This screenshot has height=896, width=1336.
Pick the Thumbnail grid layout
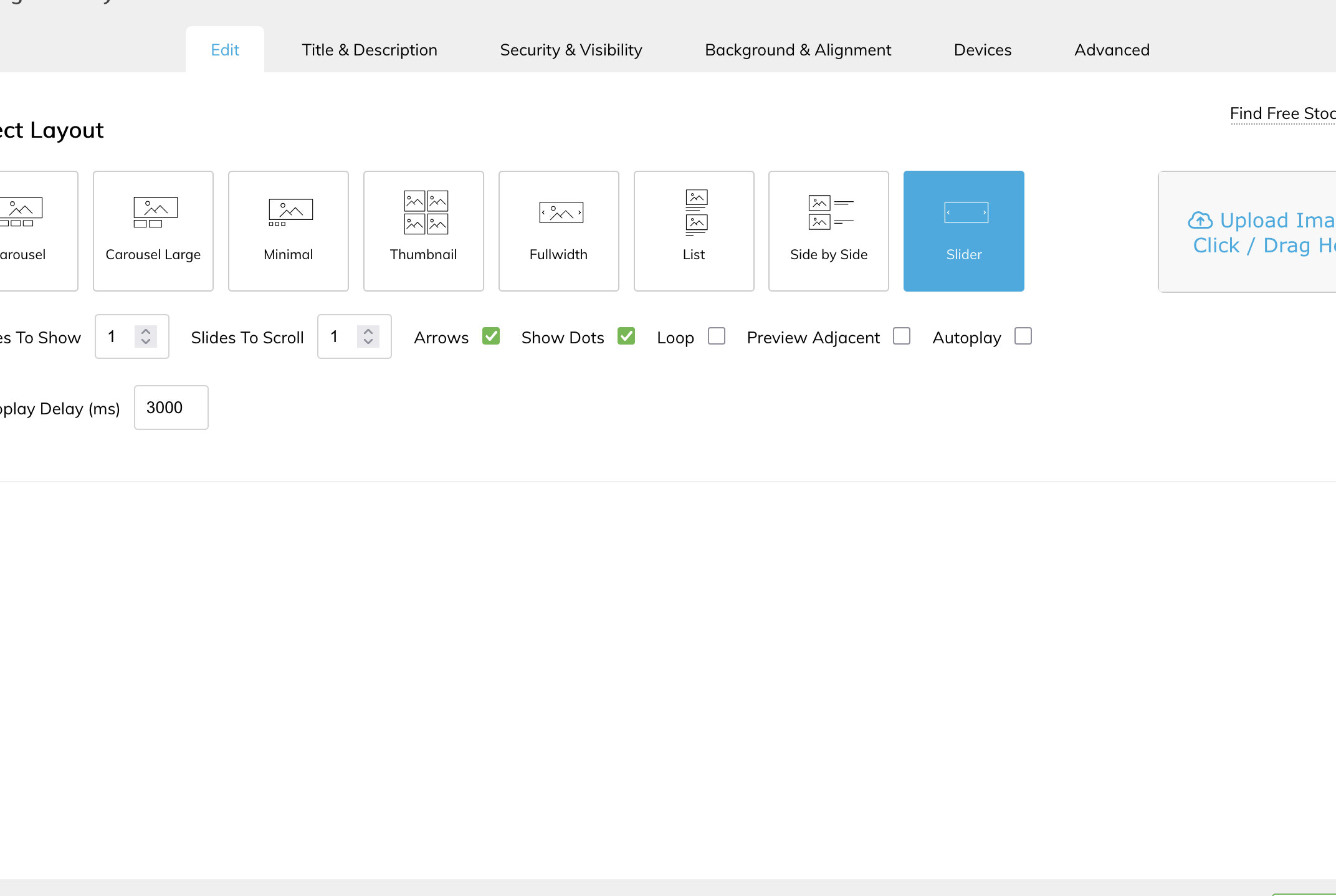pos(424,231)
